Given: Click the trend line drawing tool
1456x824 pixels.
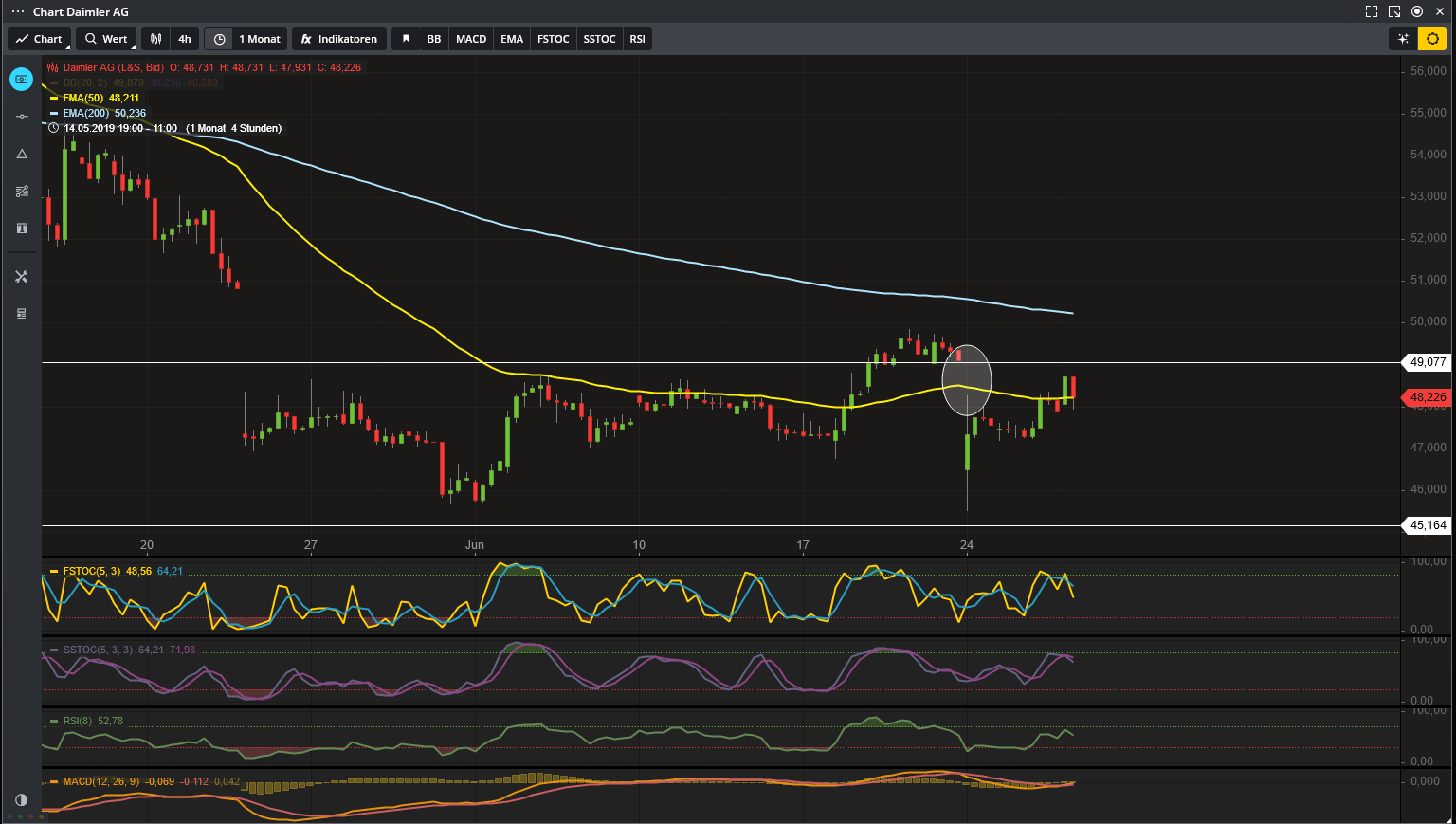Looking at the screenshot, I should coord(22,192).
